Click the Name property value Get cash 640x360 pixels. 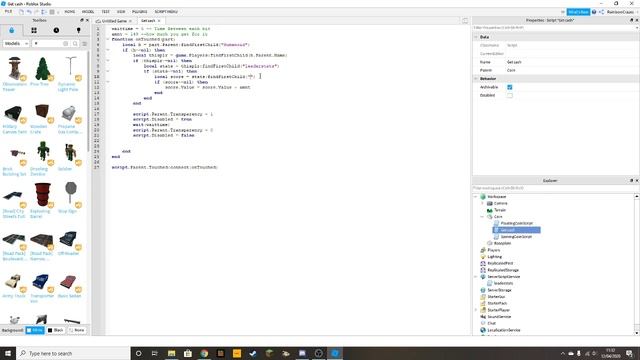pos(514,62)
